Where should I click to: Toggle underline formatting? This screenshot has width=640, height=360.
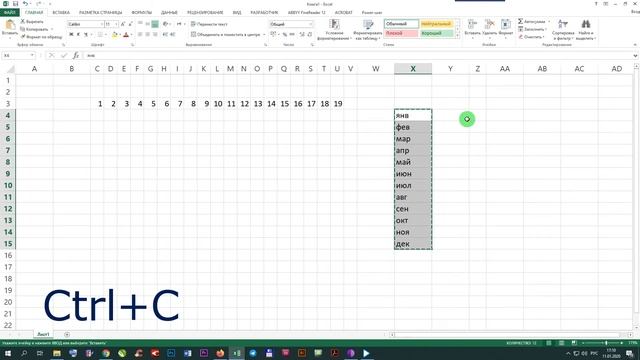86,35
